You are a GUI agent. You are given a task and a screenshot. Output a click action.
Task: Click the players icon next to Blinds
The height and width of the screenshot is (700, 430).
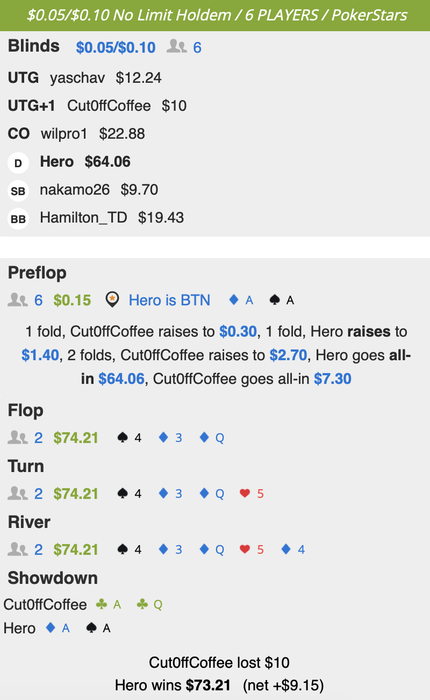(176, 46)
